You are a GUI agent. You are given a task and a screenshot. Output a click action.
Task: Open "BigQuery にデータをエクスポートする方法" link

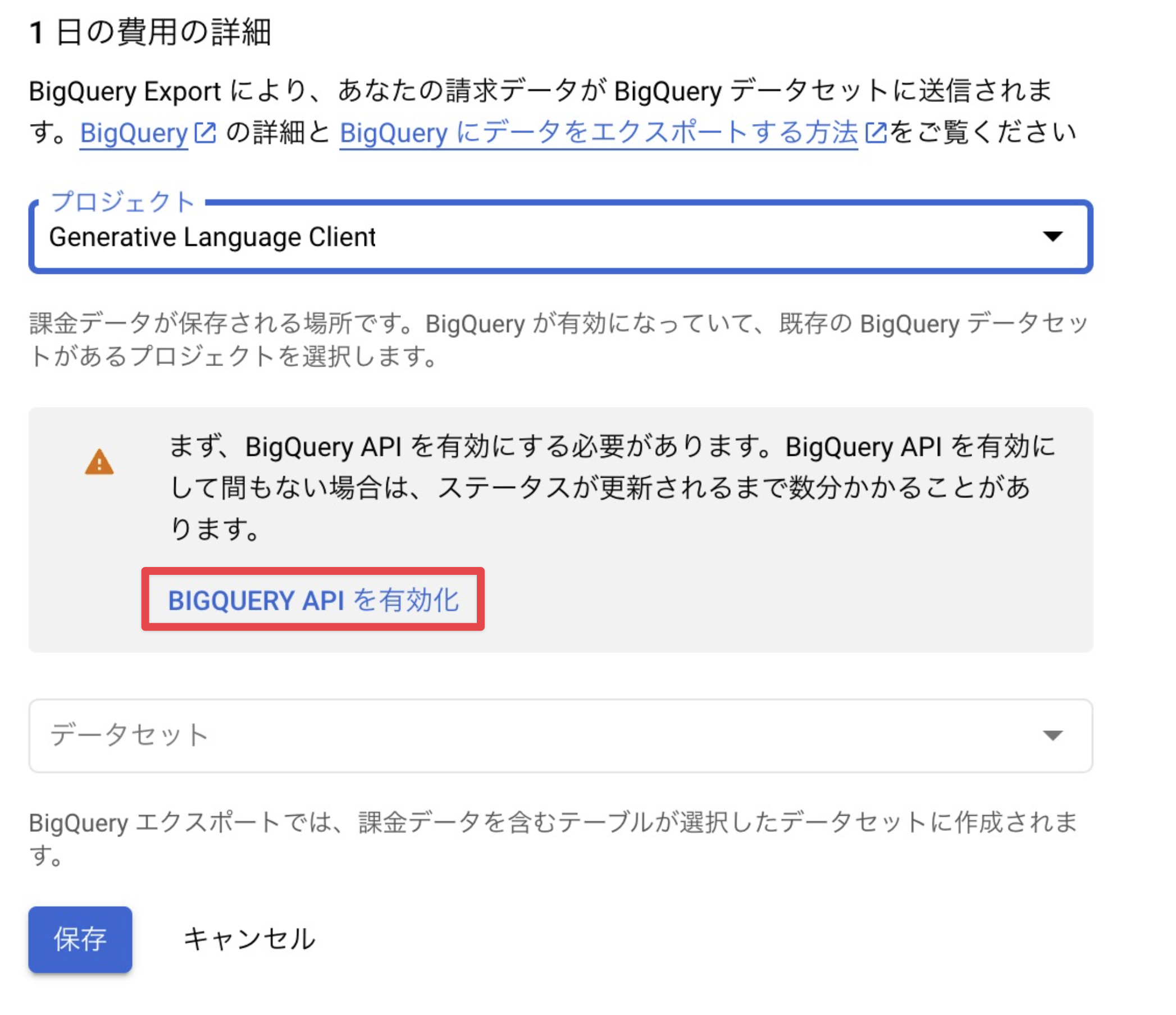pos(598,134)
